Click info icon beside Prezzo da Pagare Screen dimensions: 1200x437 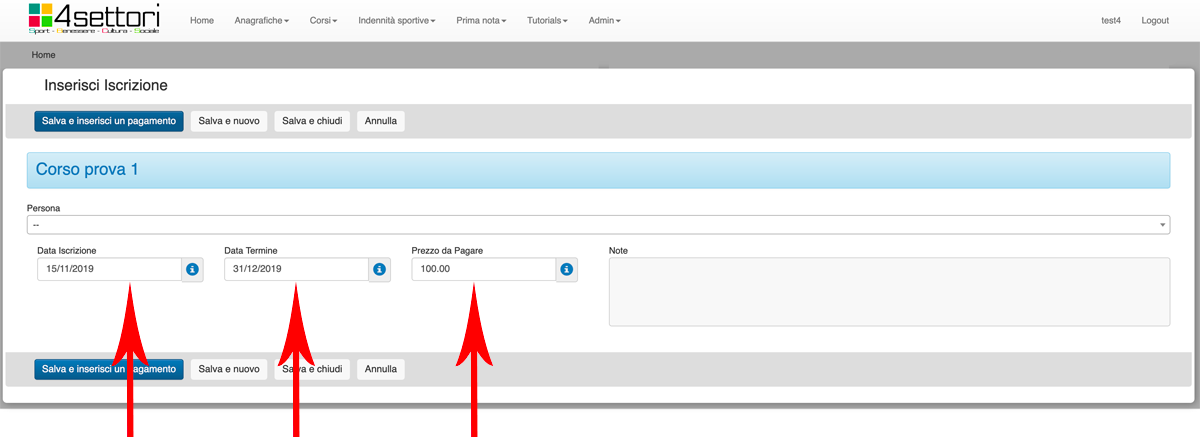tap(566, 269)
